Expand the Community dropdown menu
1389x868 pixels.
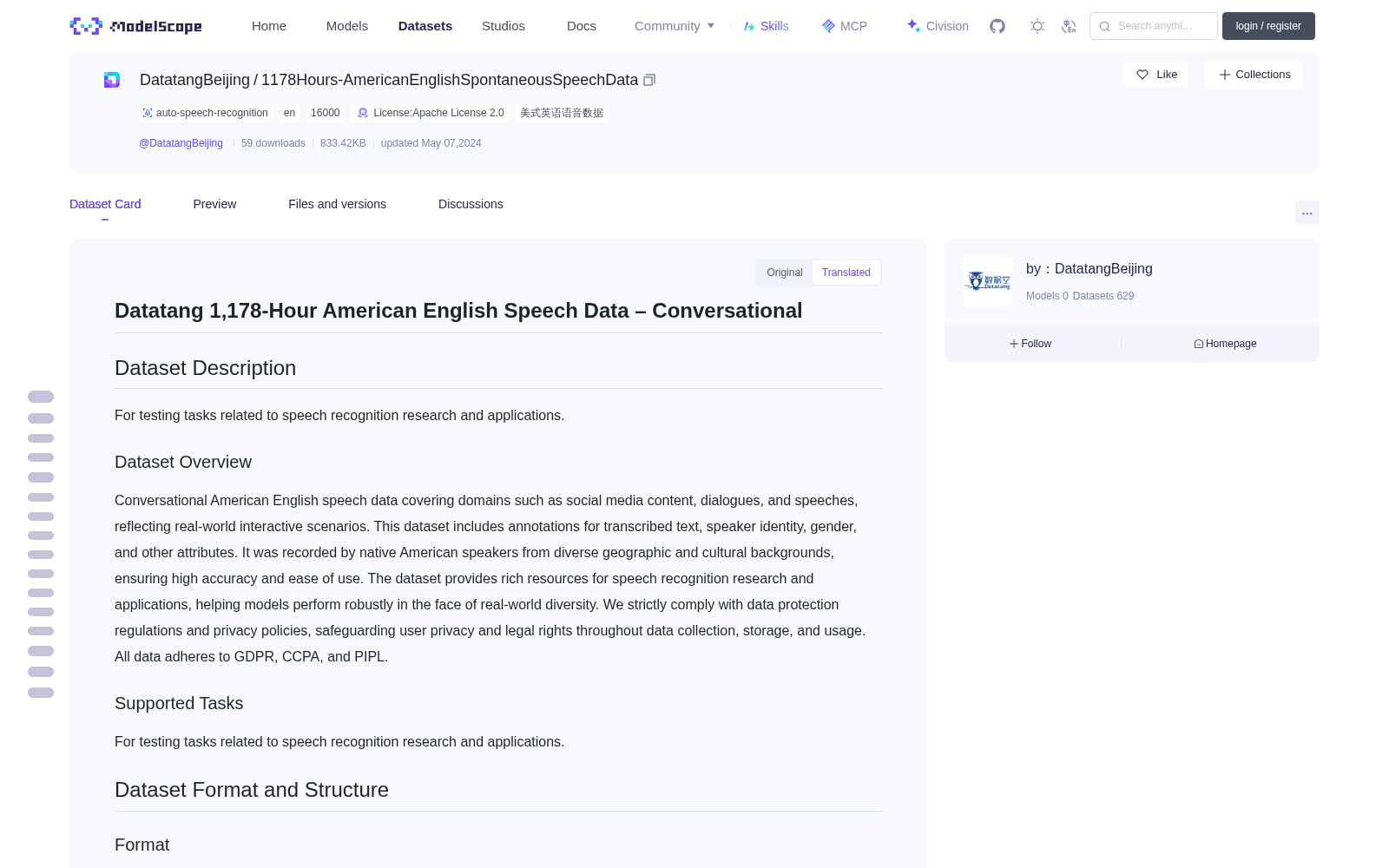point(675,26)
